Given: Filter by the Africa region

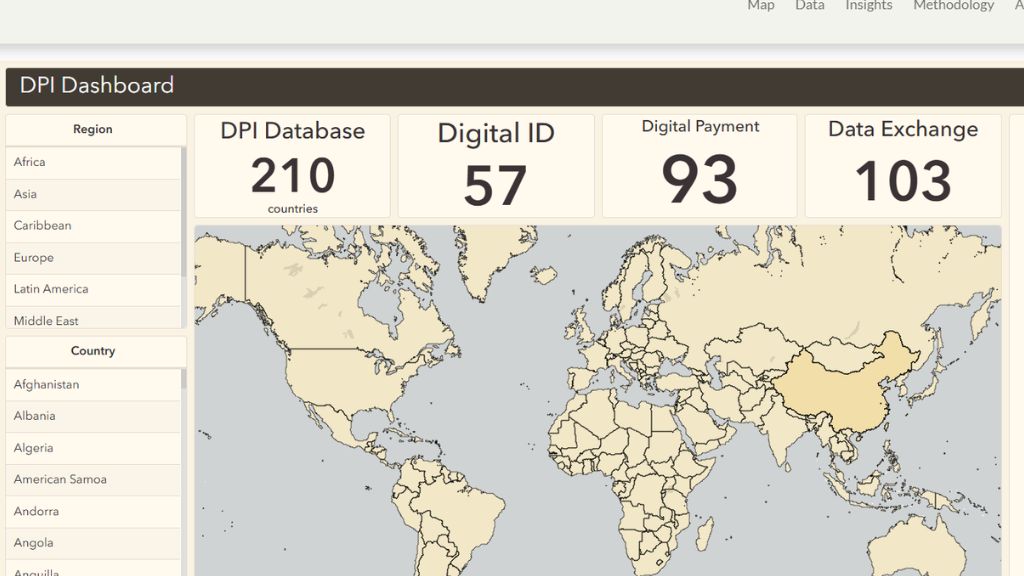Looking at the screenshot, I should [x=93, y=162].
